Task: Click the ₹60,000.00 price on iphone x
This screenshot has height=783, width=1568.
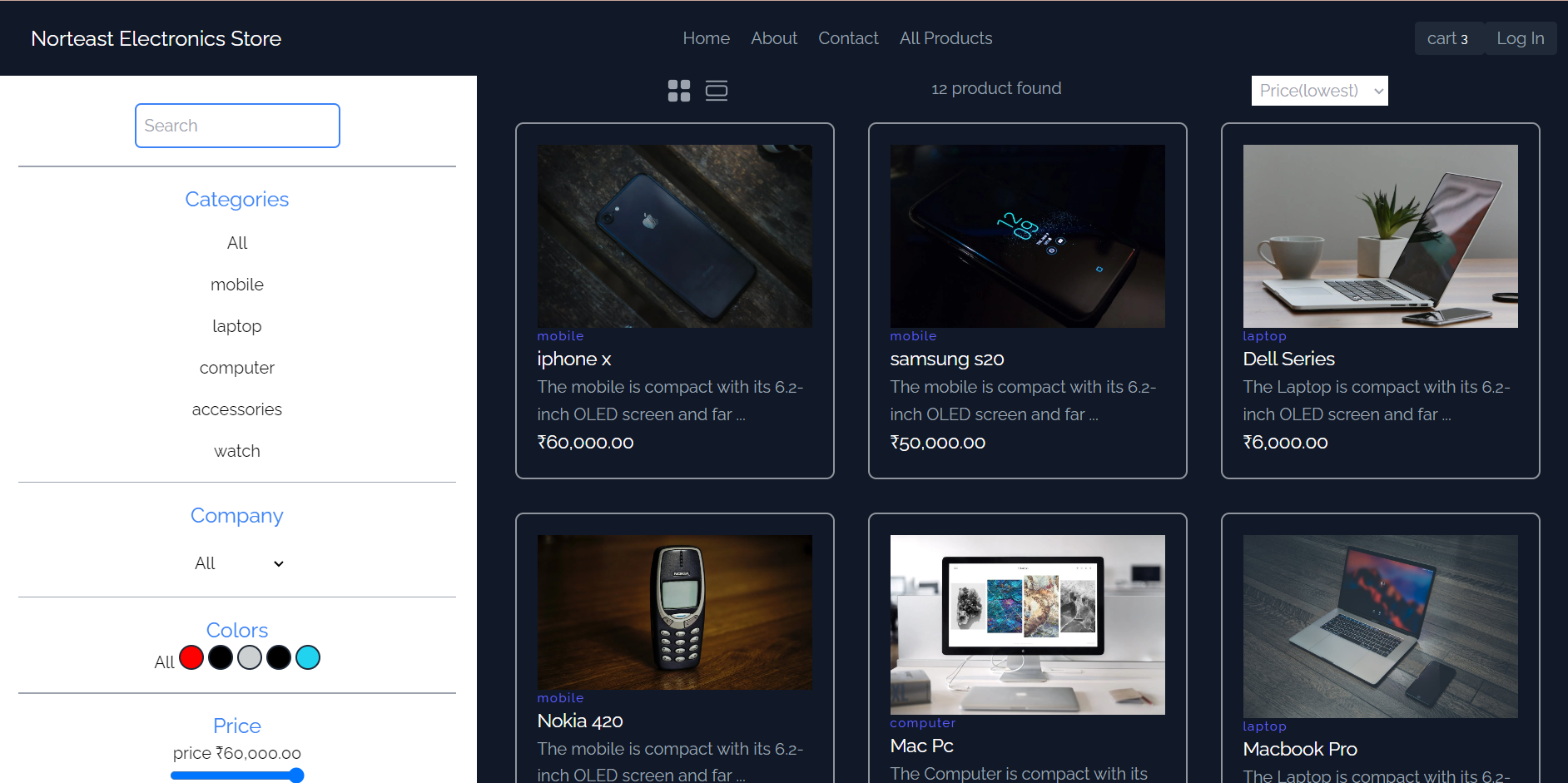Action: (x=585, y=443)
